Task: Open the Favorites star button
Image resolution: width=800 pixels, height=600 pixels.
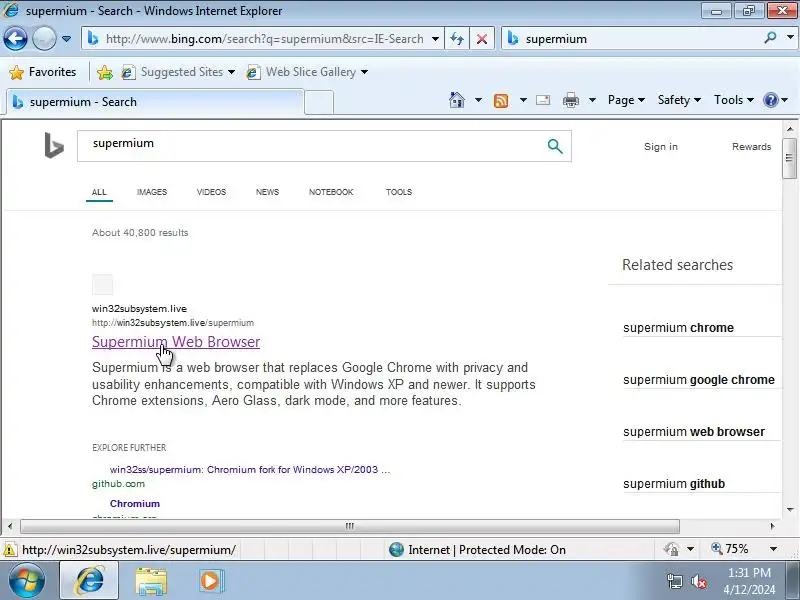Action: tap(42, 72)
